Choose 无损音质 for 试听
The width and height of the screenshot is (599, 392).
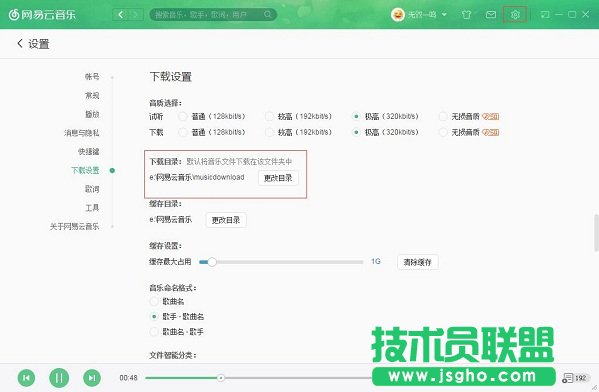tap(443, 116)
